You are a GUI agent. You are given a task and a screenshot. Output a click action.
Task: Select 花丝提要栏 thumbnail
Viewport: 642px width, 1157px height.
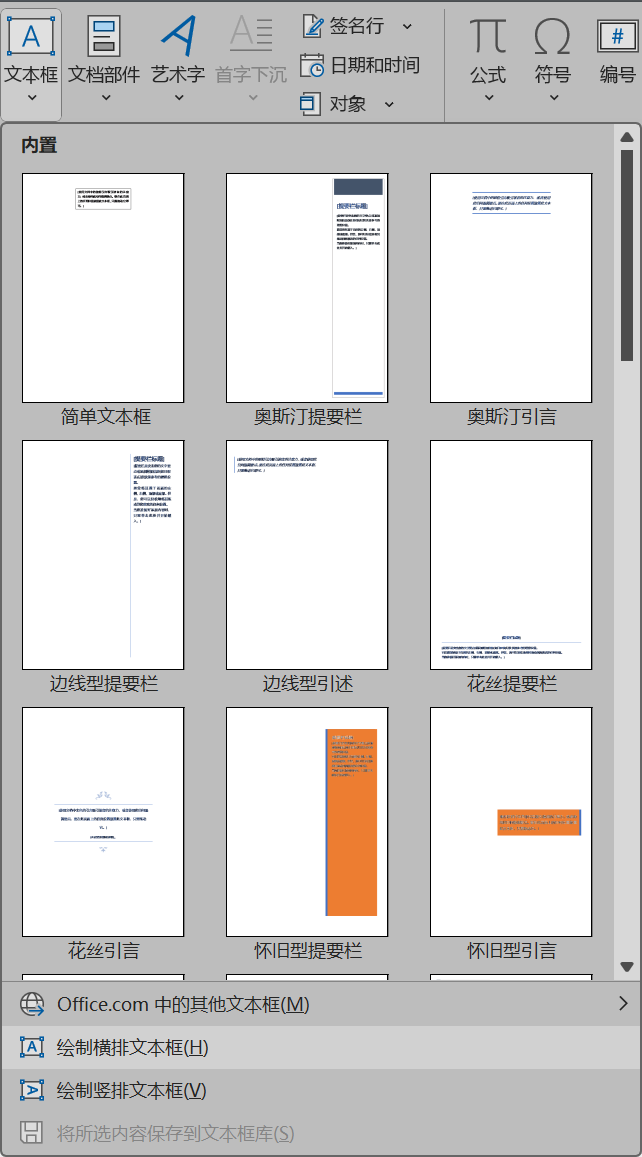point(511,555)
